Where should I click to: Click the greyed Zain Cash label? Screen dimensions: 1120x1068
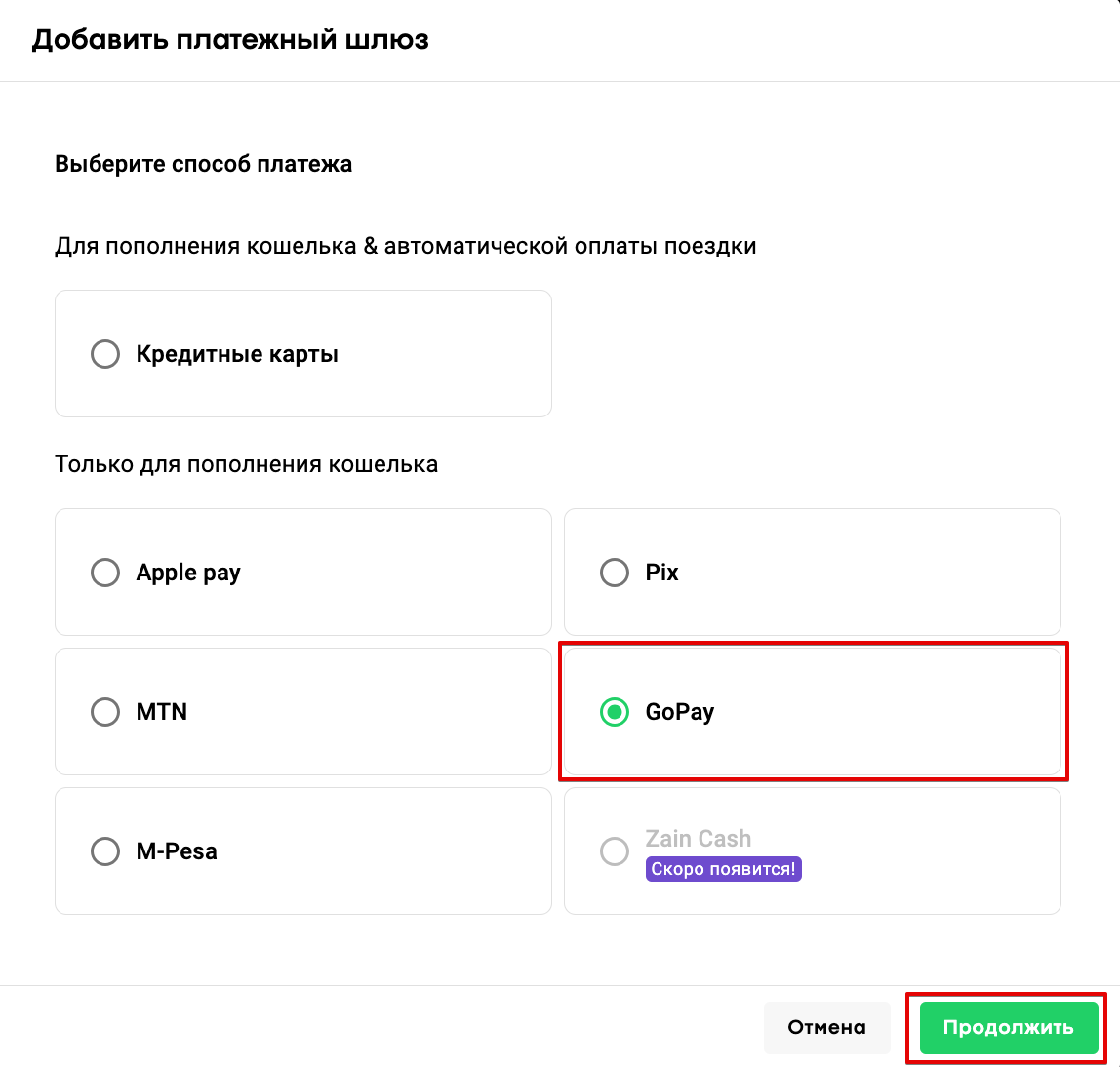pos(699,839)
